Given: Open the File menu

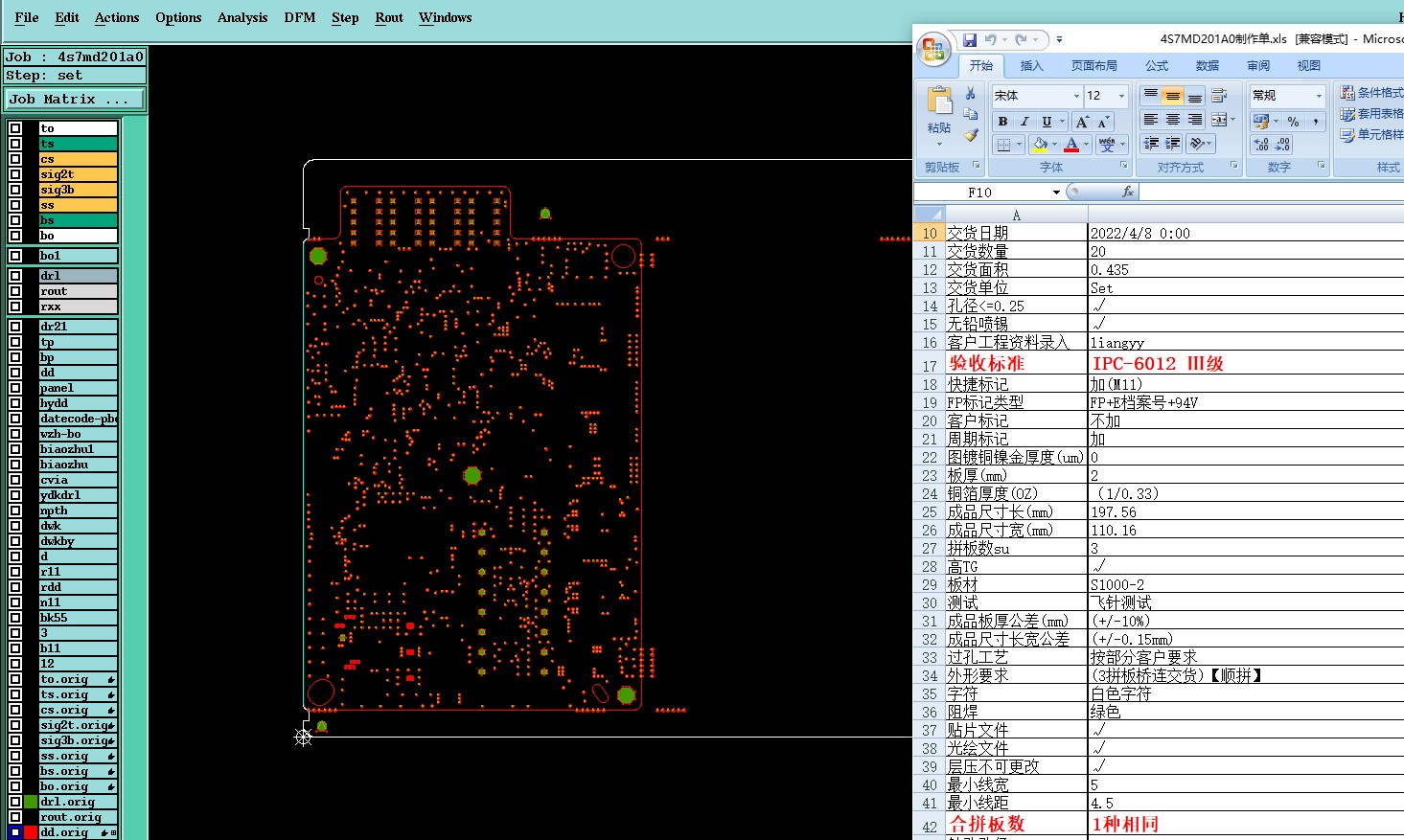Looking at the screenshot, I should [x=27, y=17].
